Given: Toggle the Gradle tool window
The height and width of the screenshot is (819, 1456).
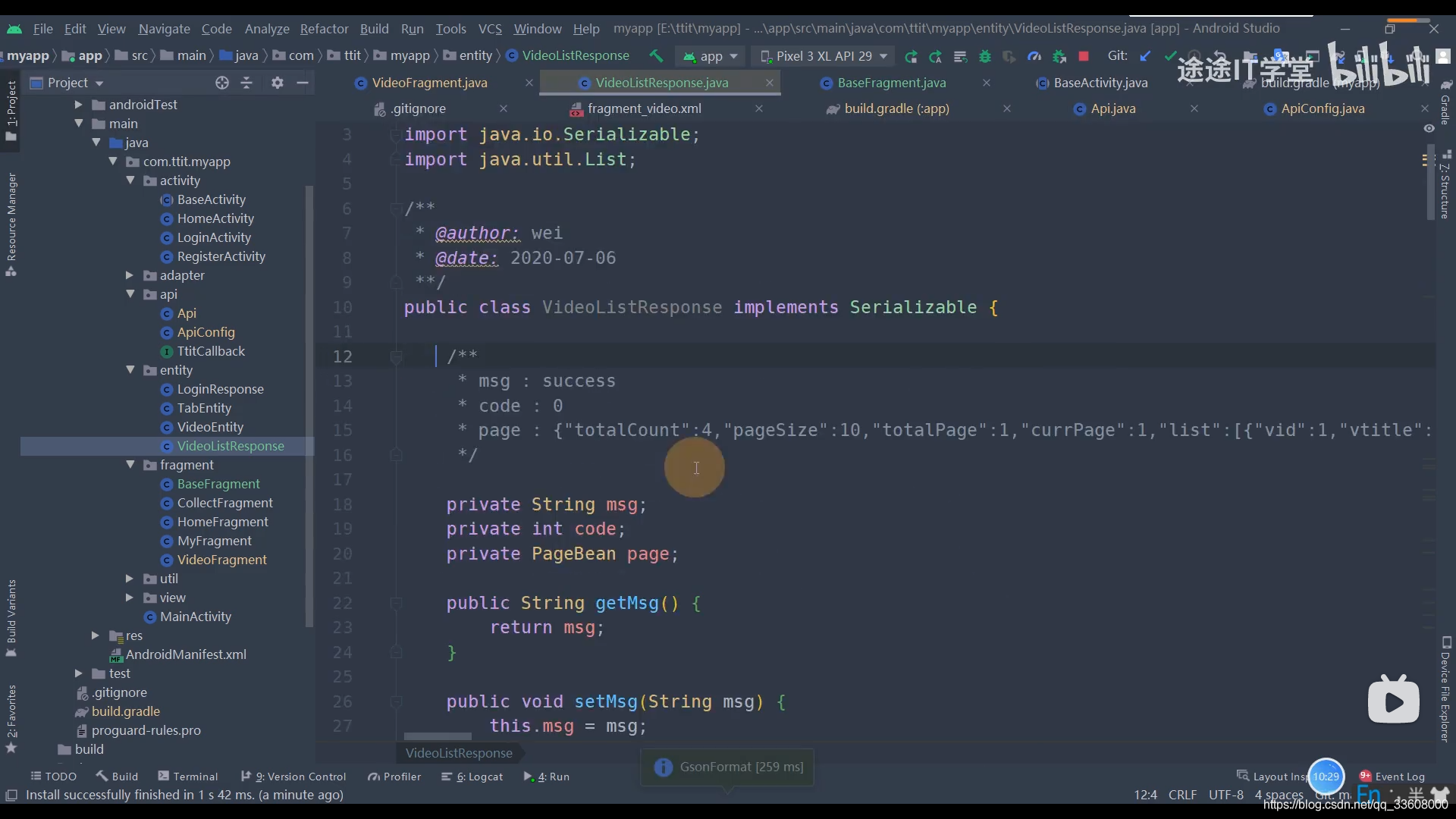Looking at the screenshot, I should (x=1445, y=102).
